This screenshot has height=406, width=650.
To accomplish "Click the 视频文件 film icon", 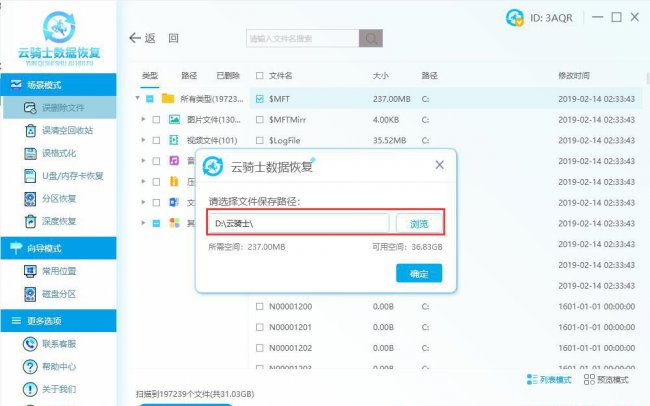I will [174, 140].
